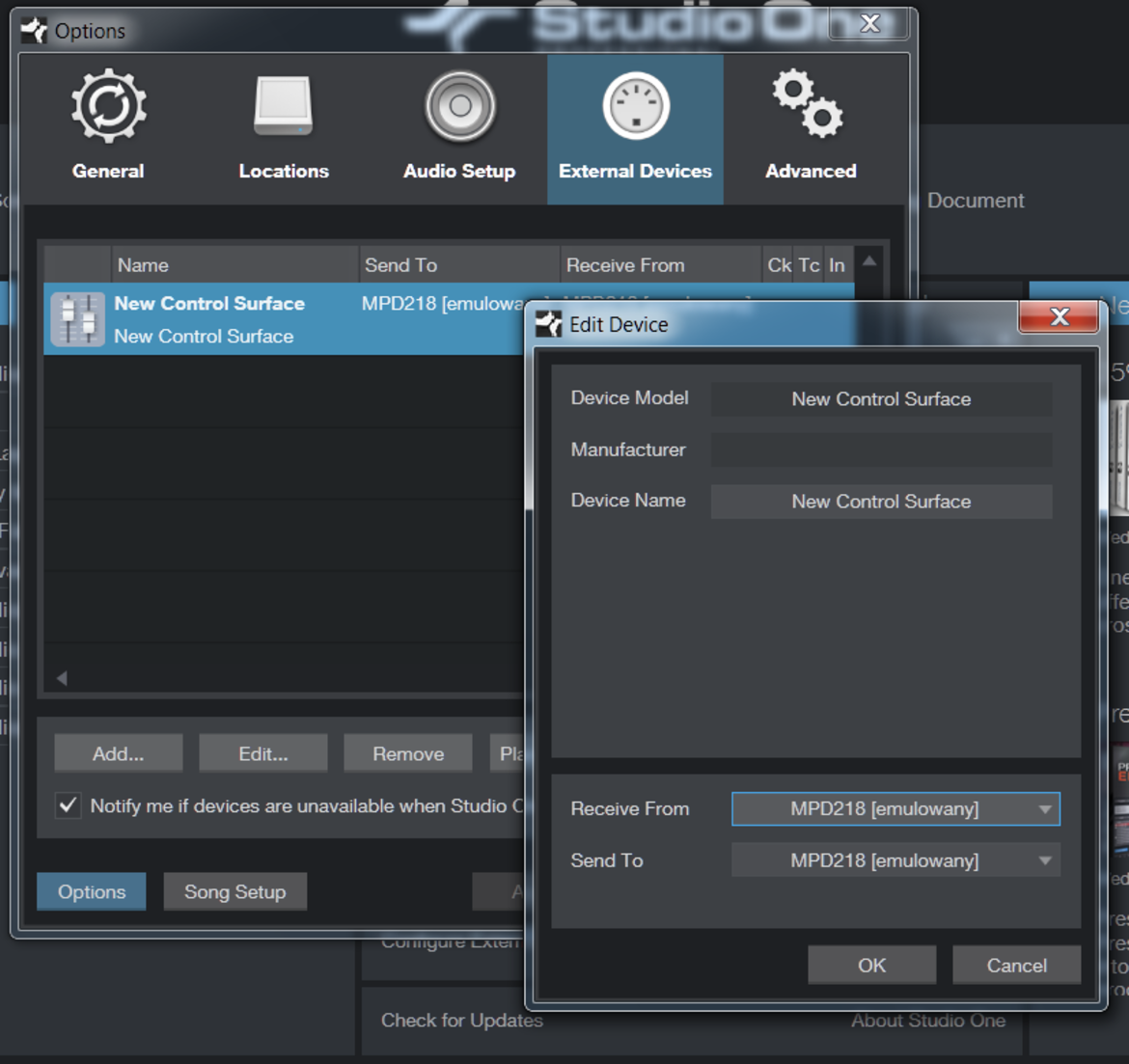Select the External Devices MIDI connector icon

[x=635, y=106]
